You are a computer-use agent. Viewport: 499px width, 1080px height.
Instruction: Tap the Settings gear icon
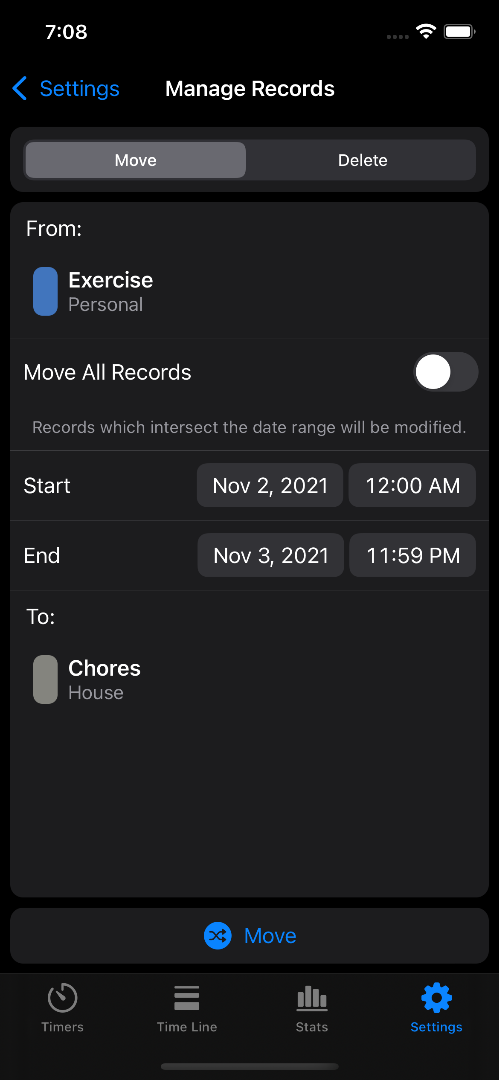[x=436, y=997]
